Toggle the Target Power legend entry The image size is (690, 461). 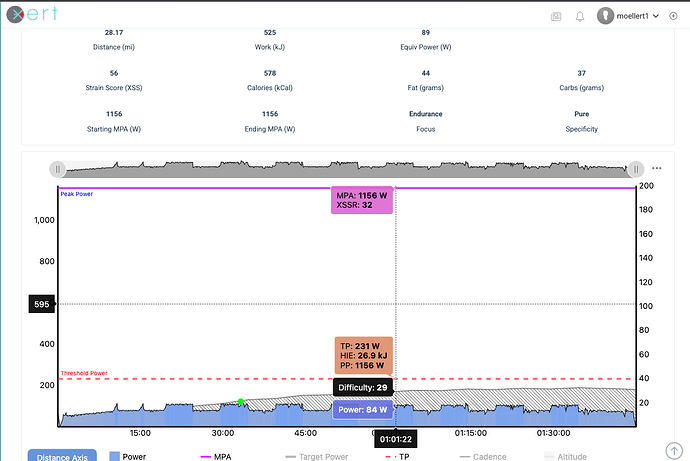click(317, 457)
